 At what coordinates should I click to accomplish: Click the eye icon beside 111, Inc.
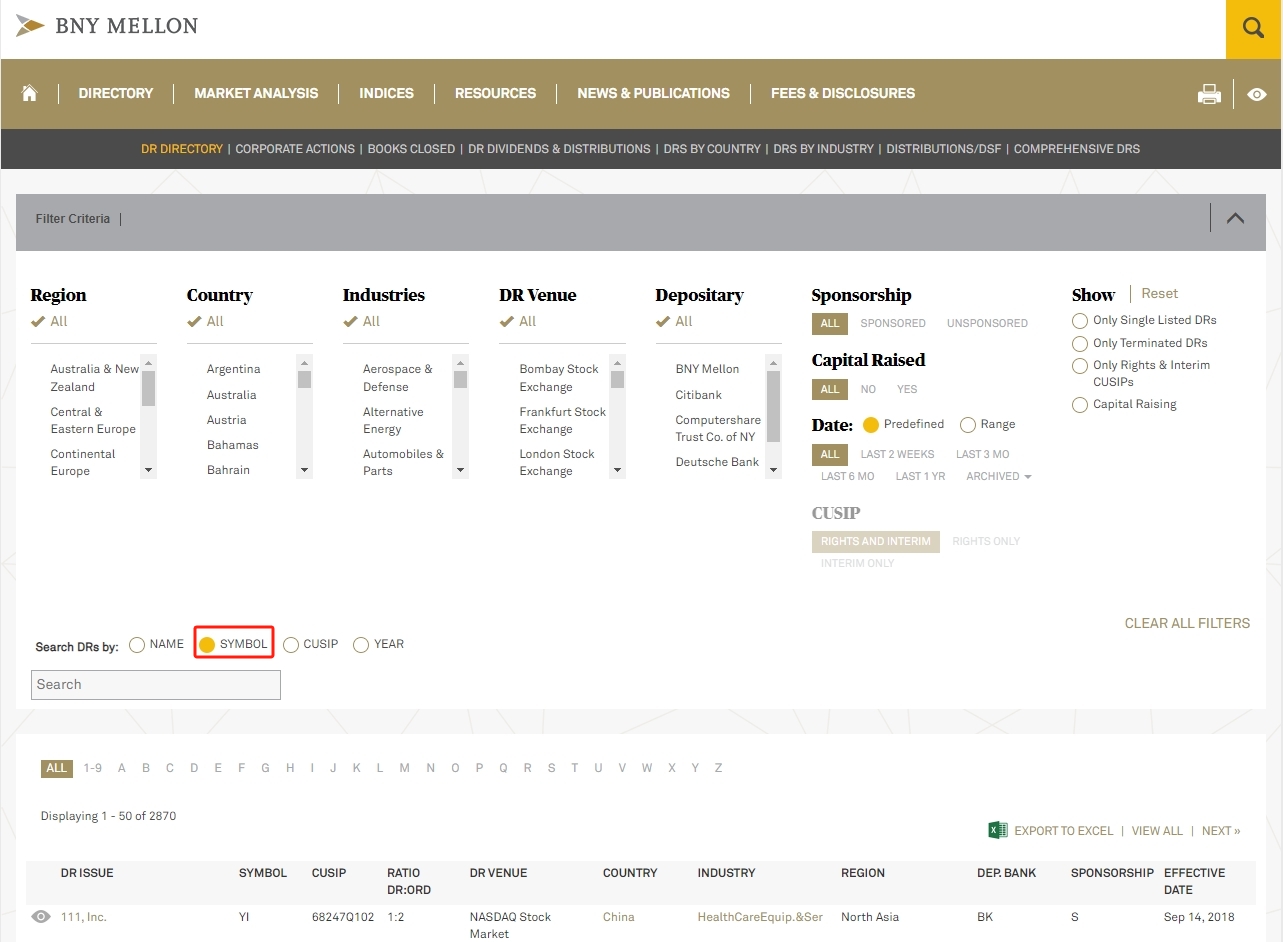click(41, 916)
